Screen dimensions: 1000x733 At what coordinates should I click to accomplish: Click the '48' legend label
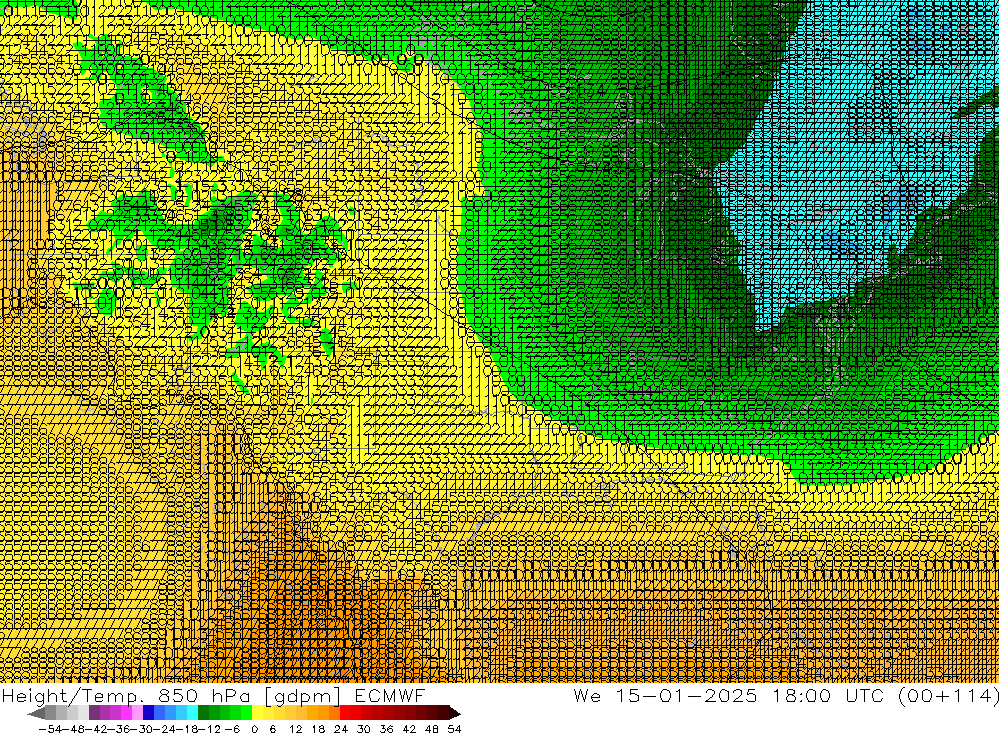[x=432, y=729]
